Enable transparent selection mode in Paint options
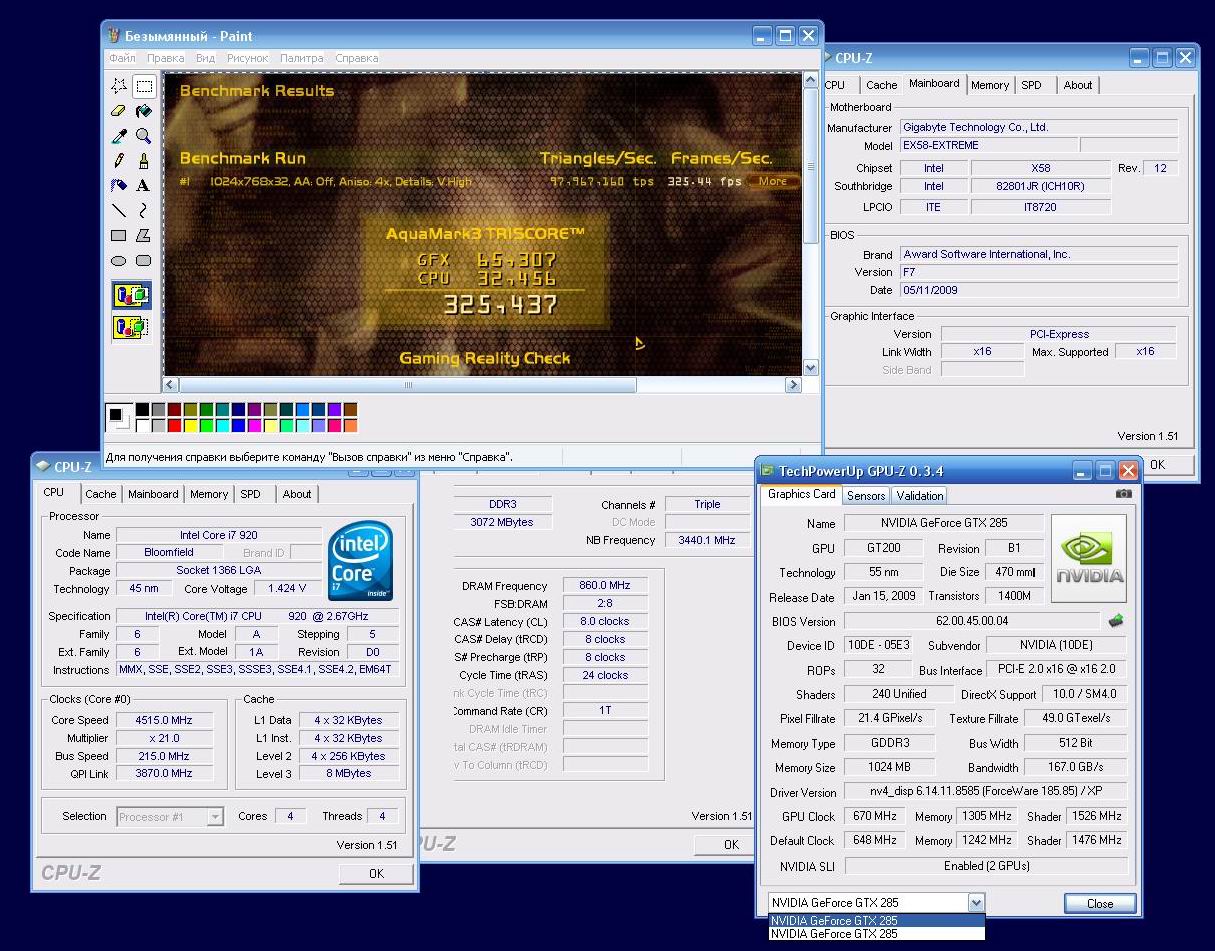1215x951 pixels. 132,326
